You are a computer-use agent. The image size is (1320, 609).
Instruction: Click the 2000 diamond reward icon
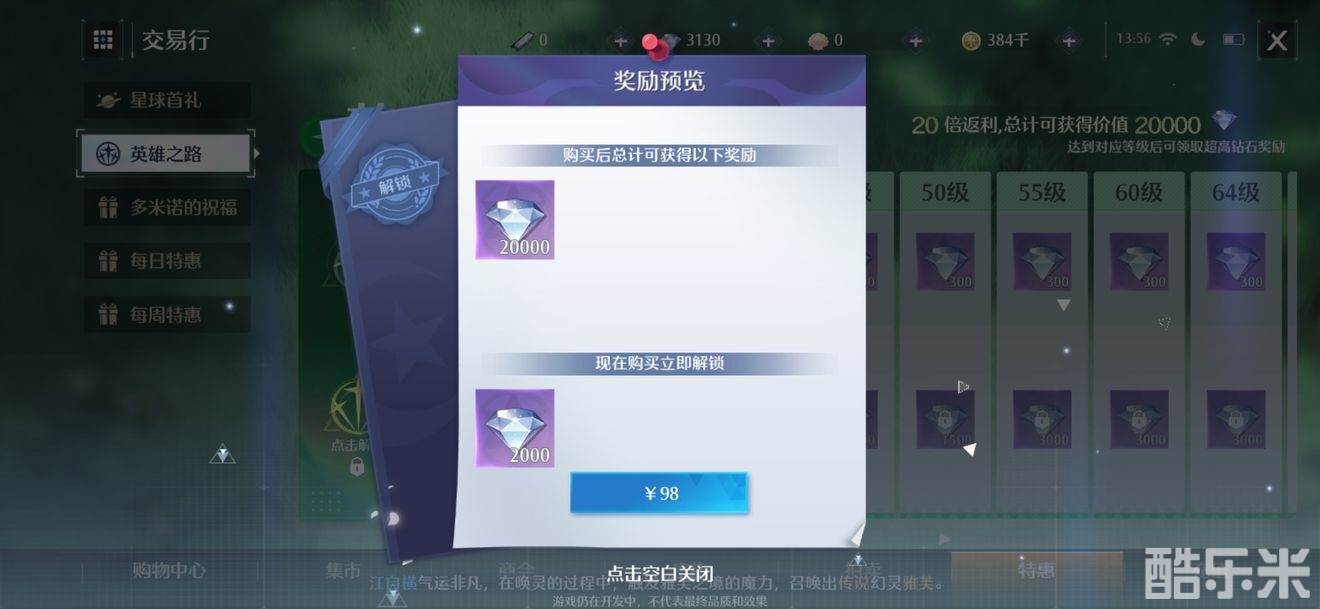(515, 429)
